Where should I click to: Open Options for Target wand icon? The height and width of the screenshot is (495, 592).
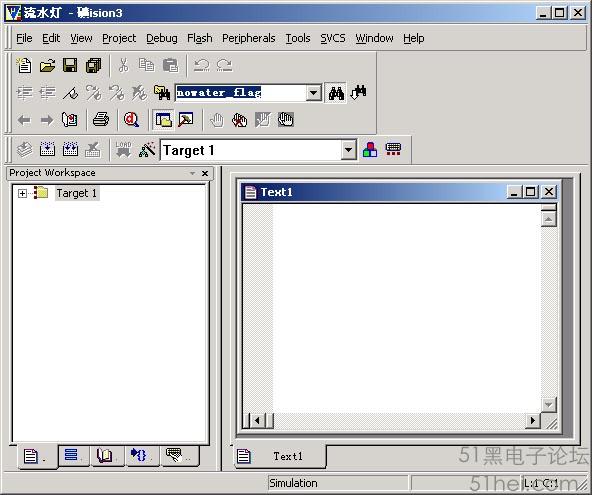coord(147,150)
